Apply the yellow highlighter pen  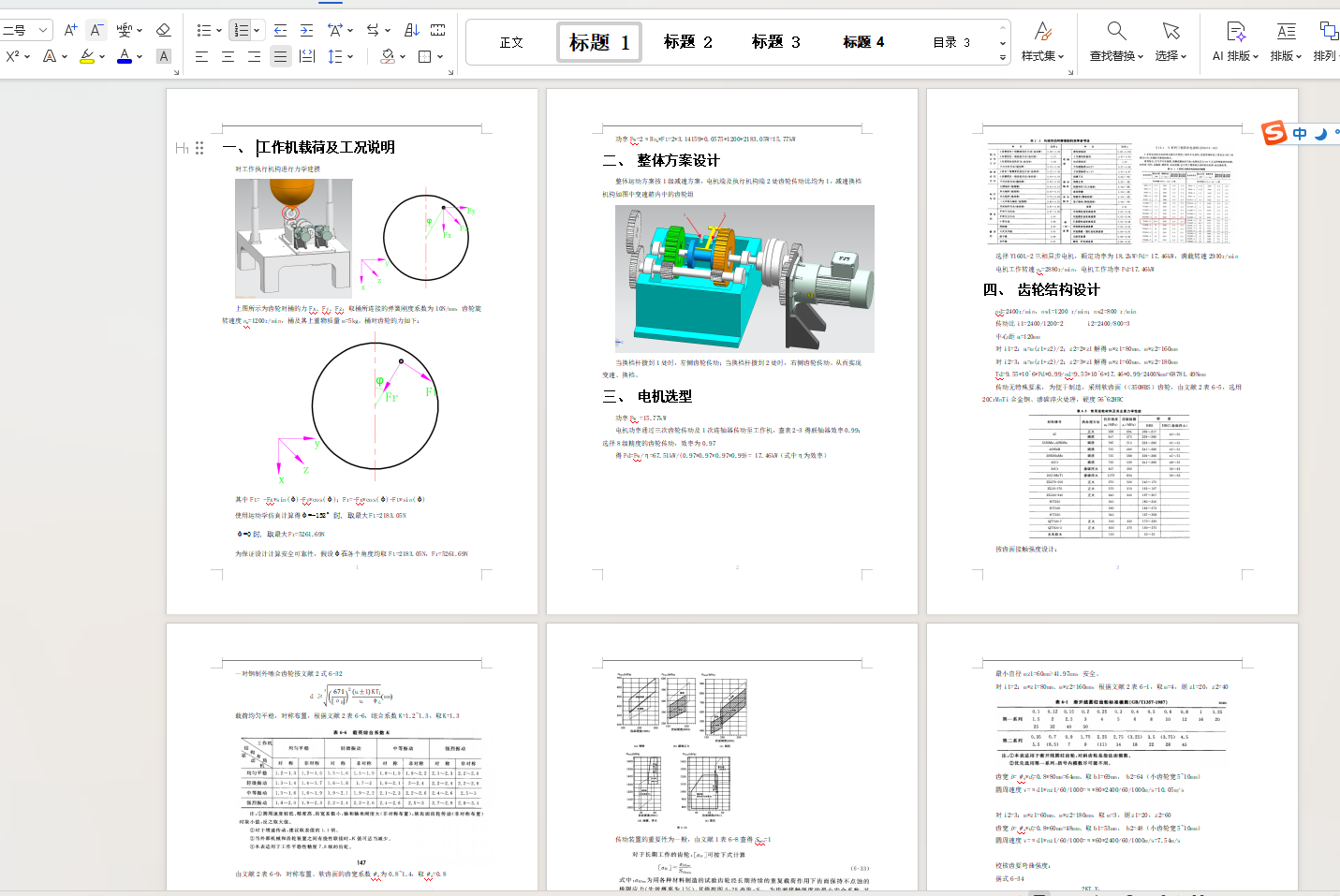[x=87, y=56]
